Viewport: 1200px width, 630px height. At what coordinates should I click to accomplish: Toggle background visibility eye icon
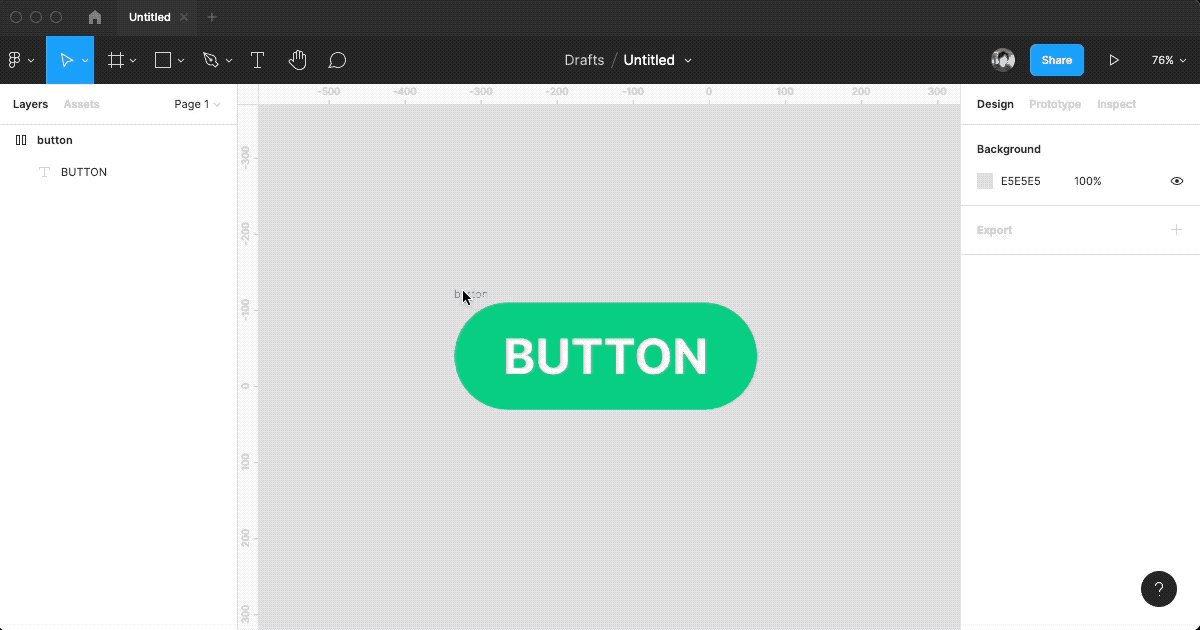point(1177,181)
